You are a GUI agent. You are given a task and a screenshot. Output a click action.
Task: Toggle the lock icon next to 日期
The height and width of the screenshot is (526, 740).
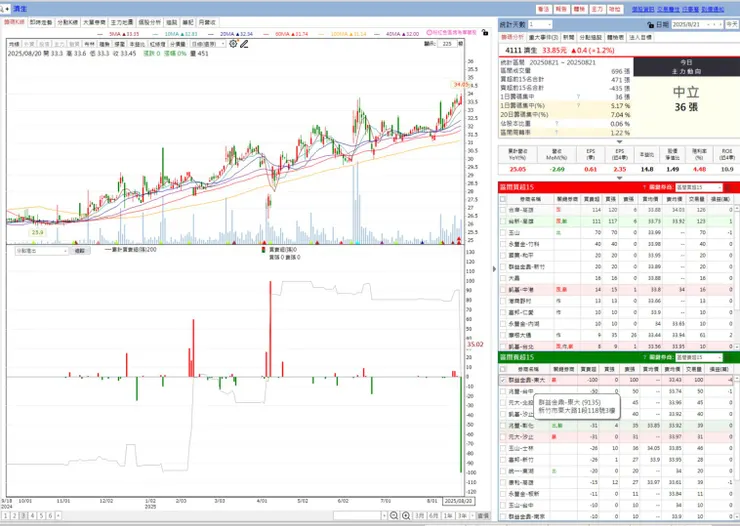click(651, 25)
